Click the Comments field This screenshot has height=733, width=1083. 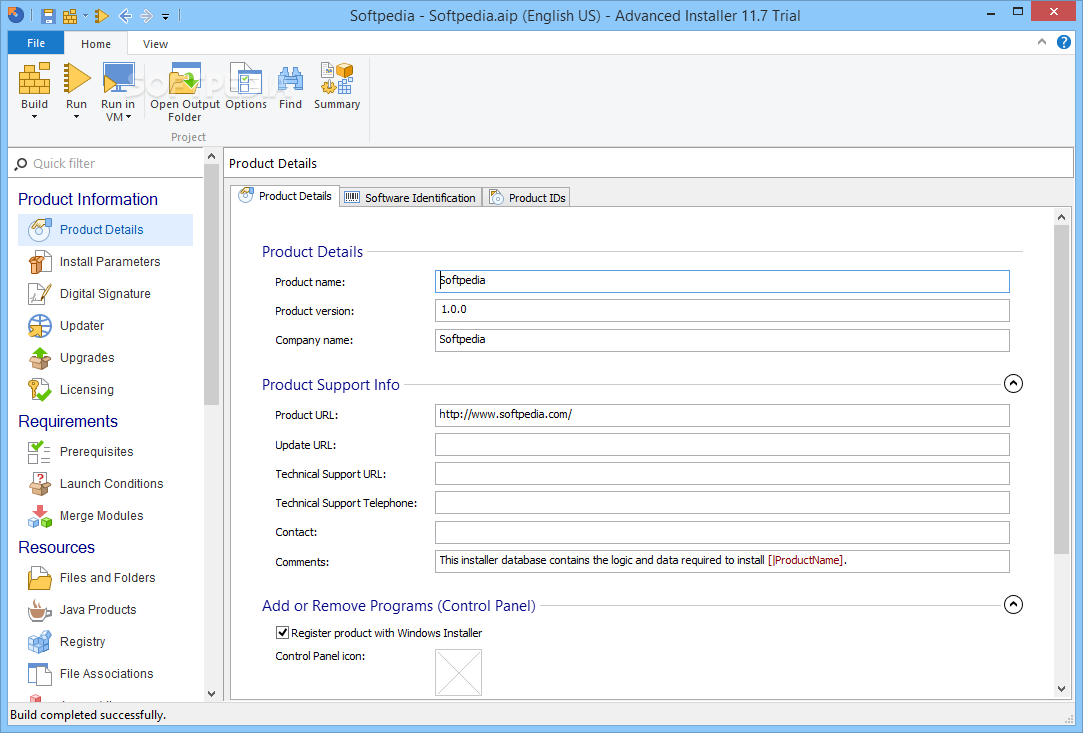[722, 561]
